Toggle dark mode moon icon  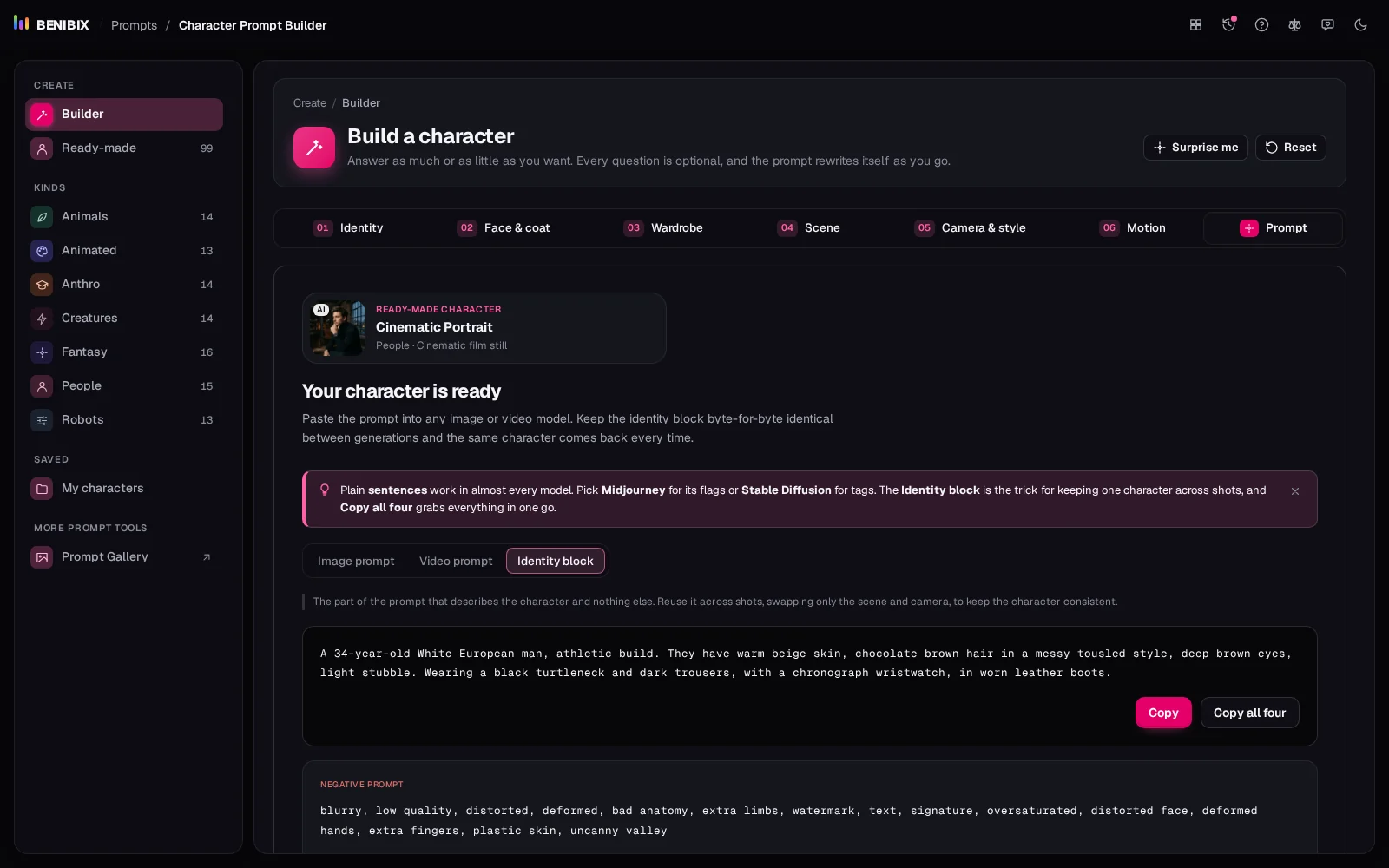[x=1360, y=25]
